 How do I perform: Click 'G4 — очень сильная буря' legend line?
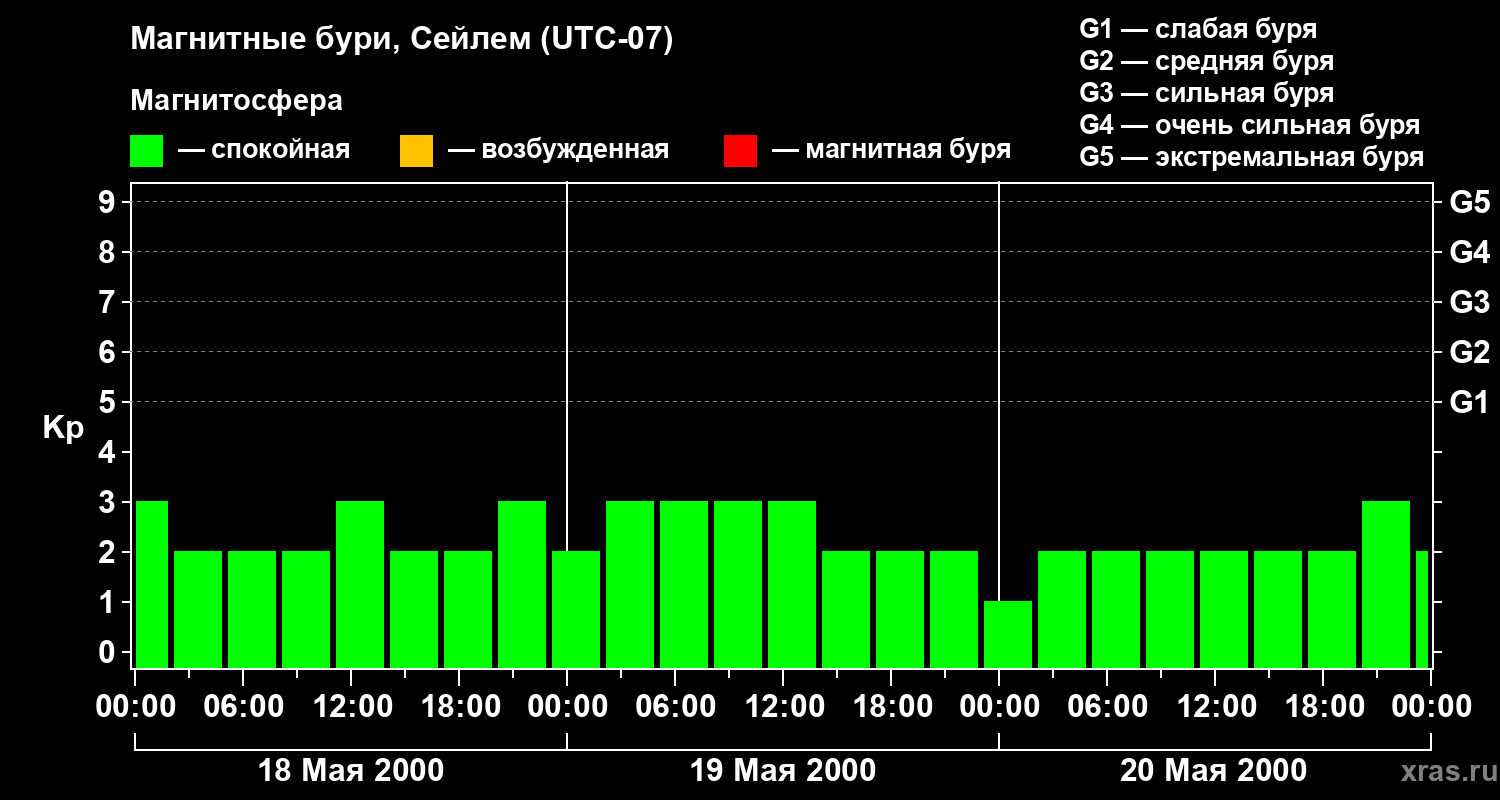[x=1249, y=125]
